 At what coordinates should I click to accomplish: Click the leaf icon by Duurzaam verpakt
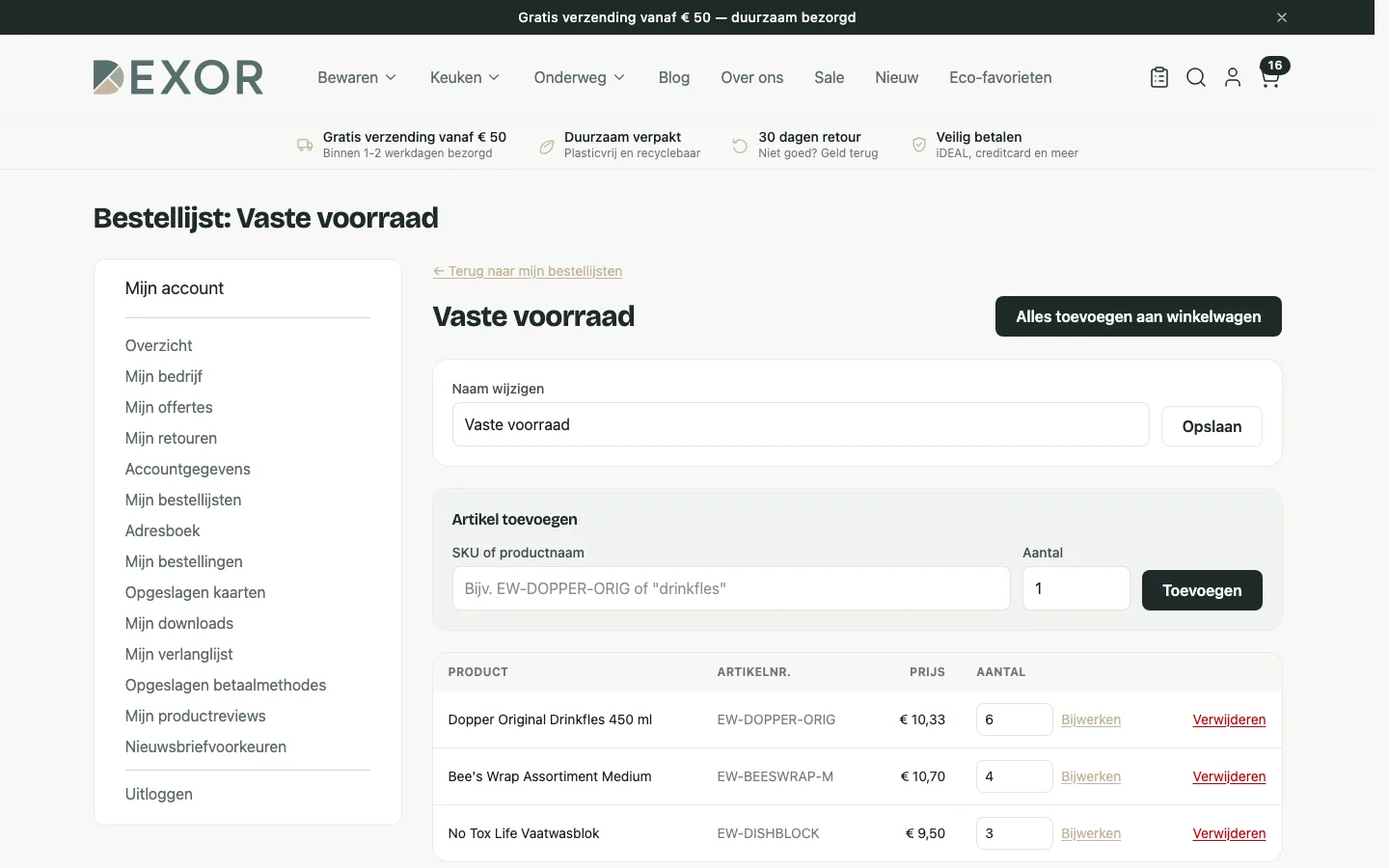point(547,146)
